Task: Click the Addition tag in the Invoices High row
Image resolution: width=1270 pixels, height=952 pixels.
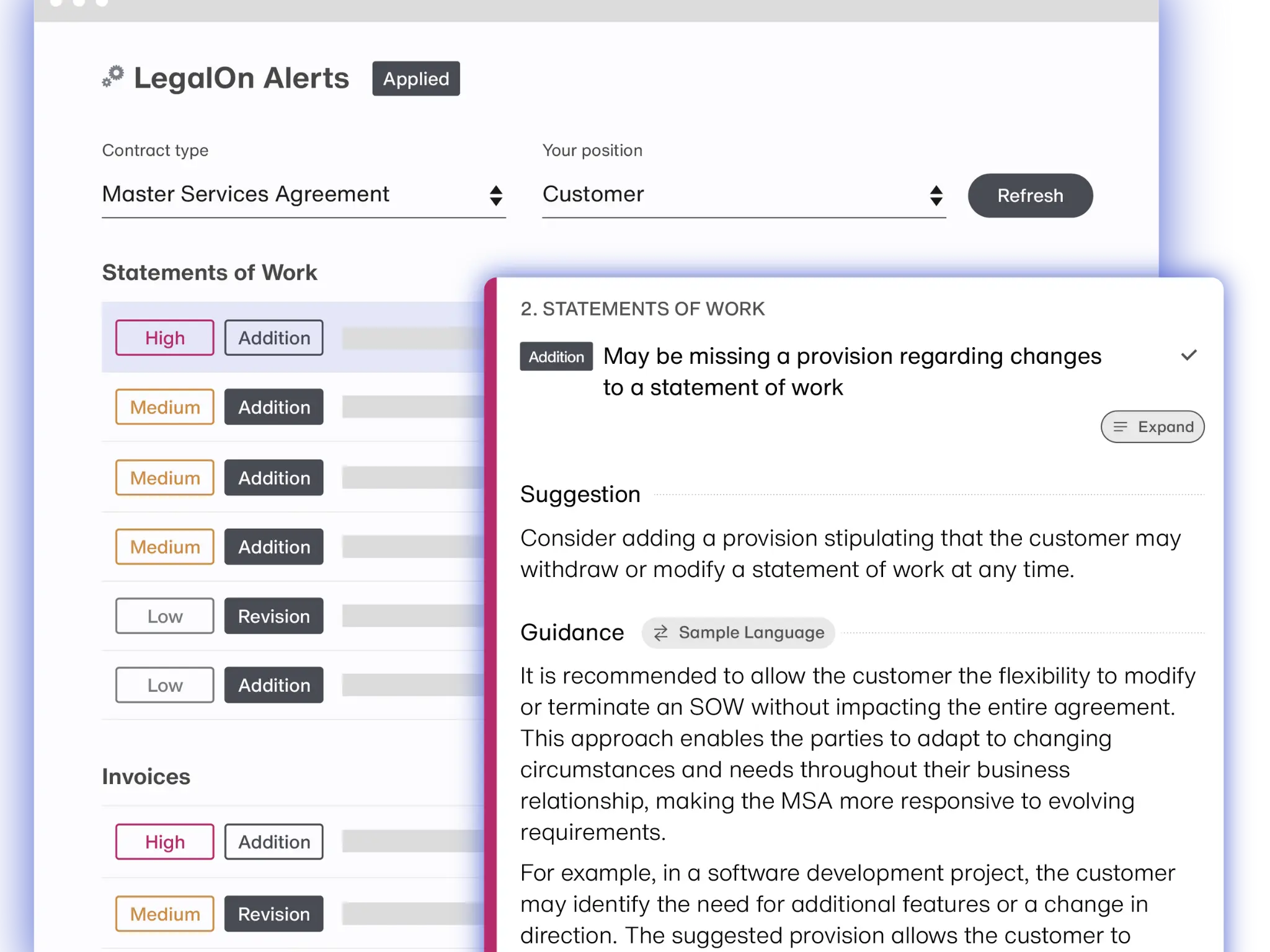Action: point(273,842)
